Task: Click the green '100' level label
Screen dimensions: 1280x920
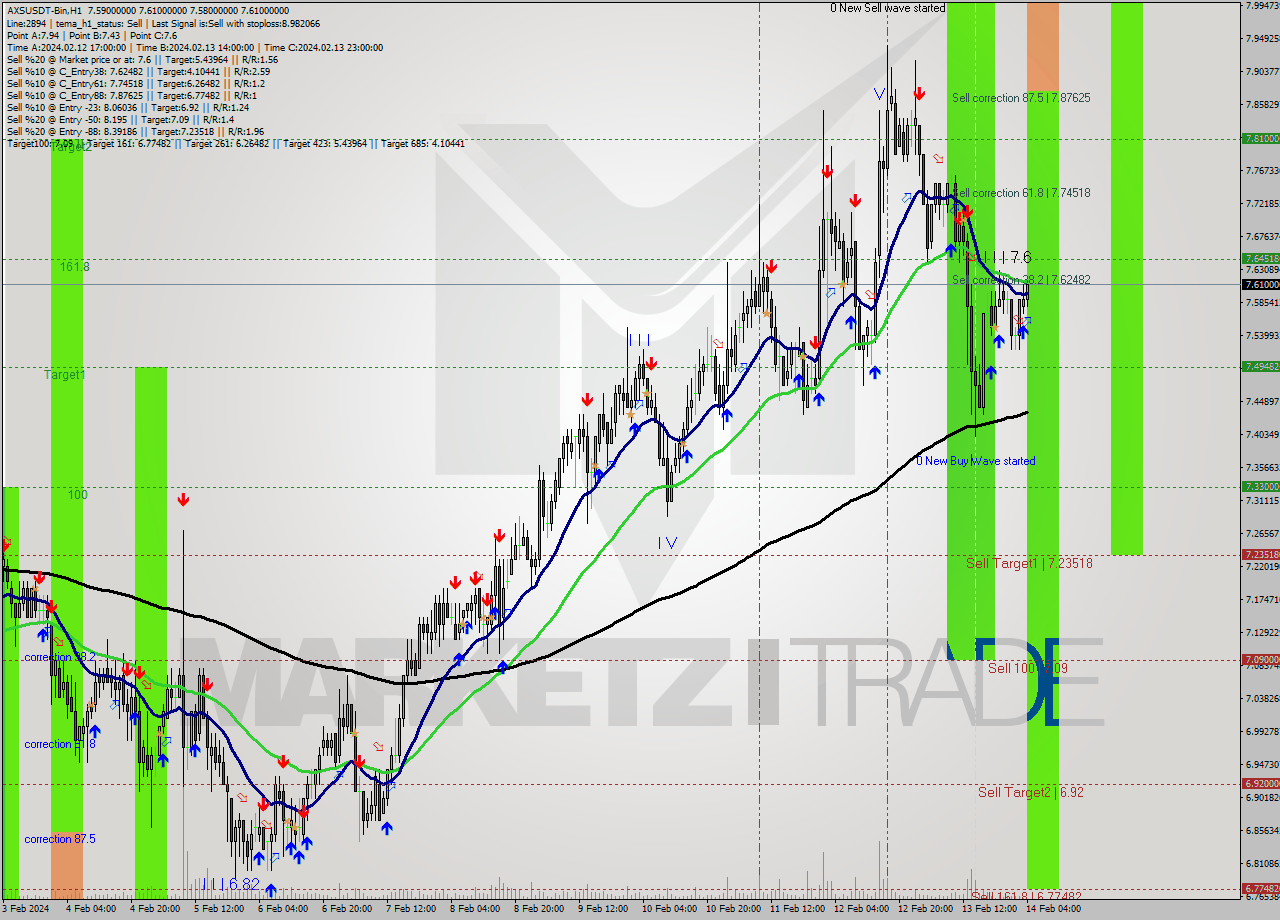Action: click(78, 495)
